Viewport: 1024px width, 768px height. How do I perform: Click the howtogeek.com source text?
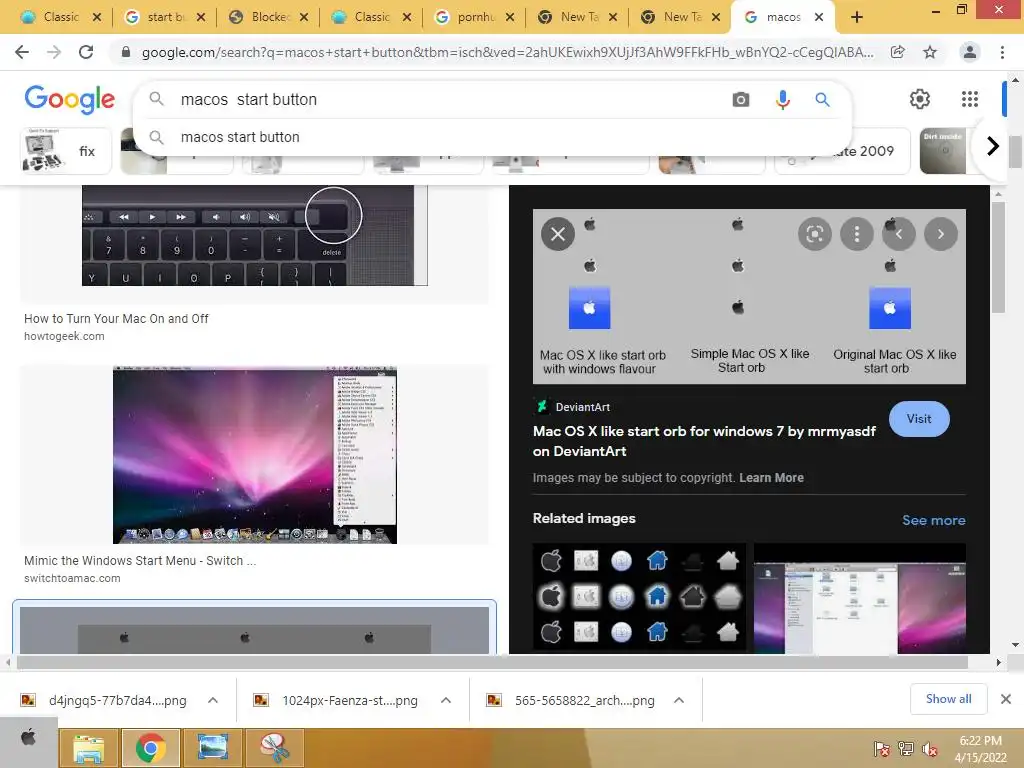[64, 336]
